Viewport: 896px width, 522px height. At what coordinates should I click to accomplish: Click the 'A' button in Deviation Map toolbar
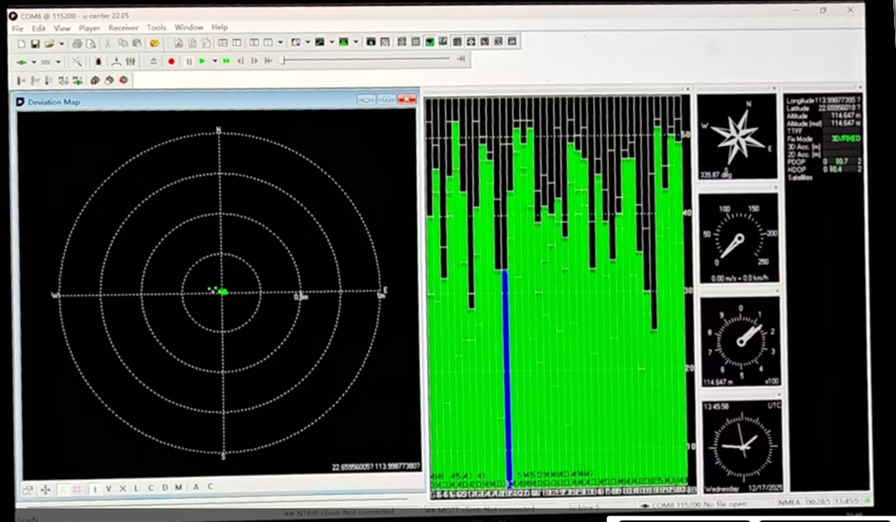(x=195, y=488)
